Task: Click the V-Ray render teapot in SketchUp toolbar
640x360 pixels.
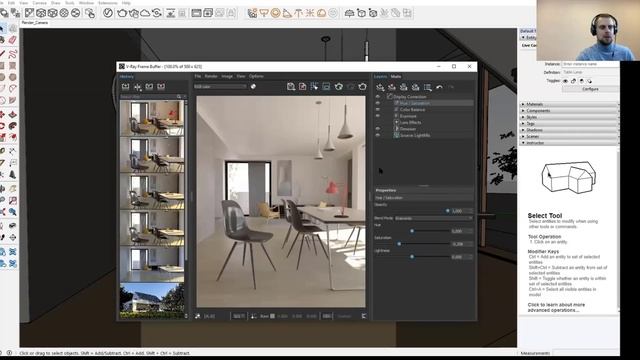Action: [x=122, y=13]
